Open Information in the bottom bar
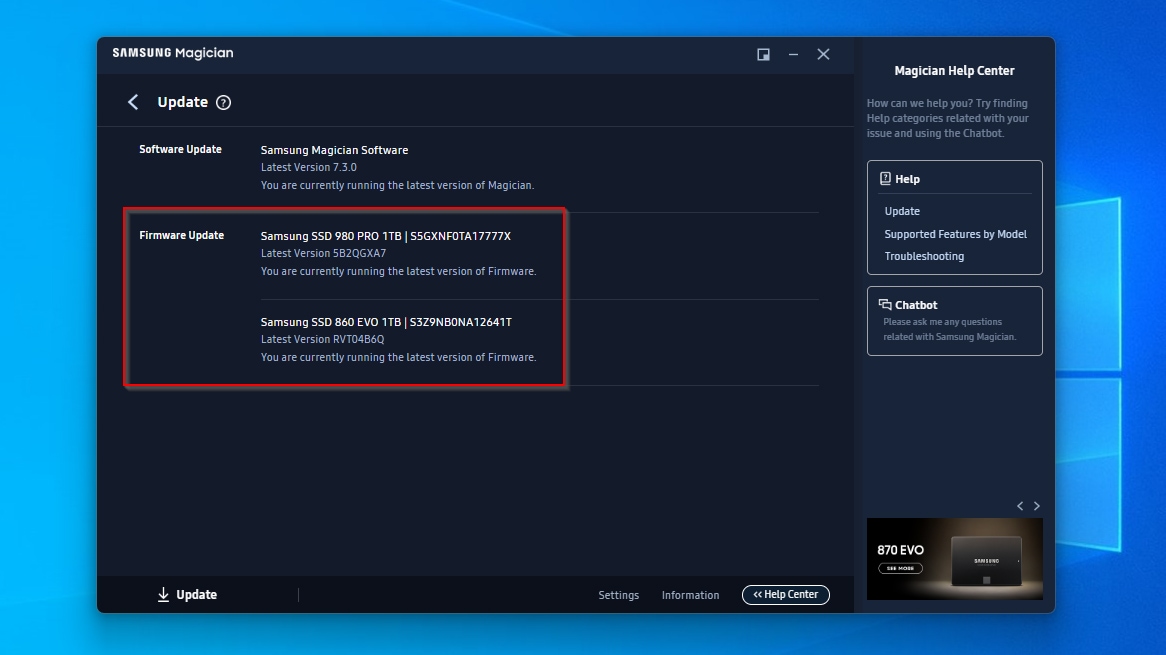 pos(690,596)
